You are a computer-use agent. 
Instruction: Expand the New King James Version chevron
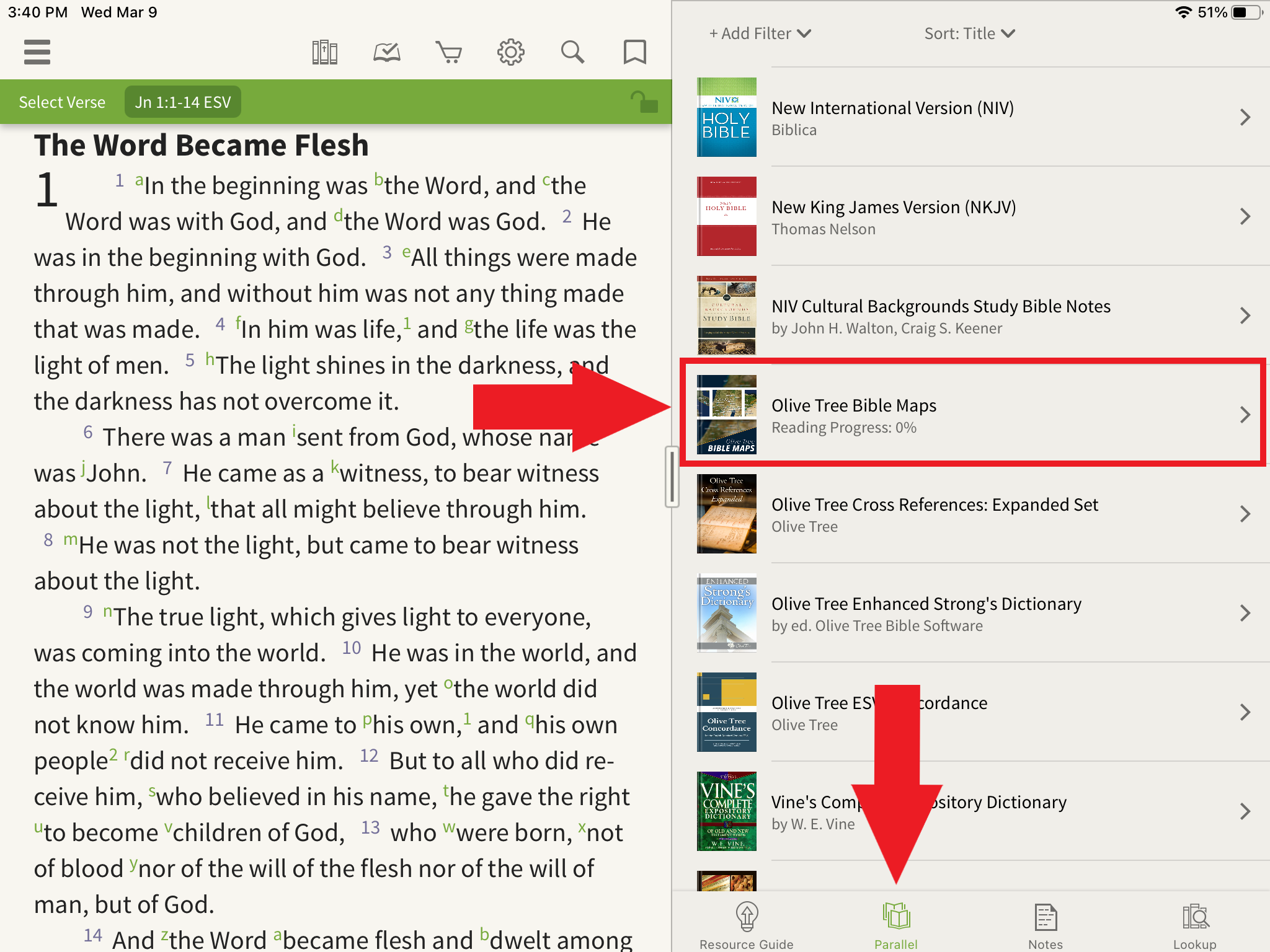1245,216
